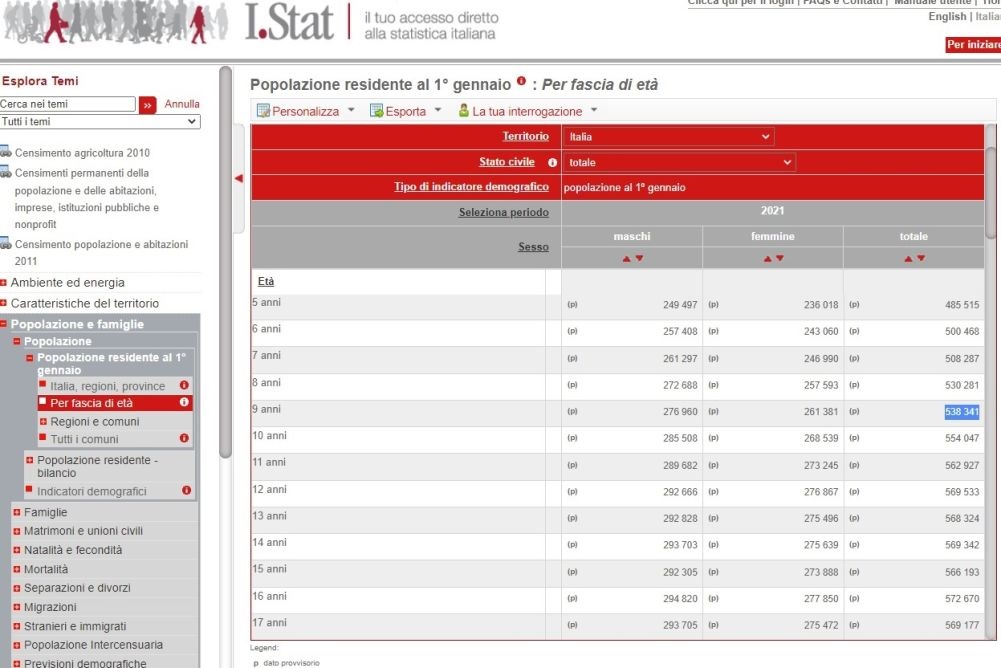
Task: Open Tutti i temi dropdown
Action: click(x=100, y=122)
